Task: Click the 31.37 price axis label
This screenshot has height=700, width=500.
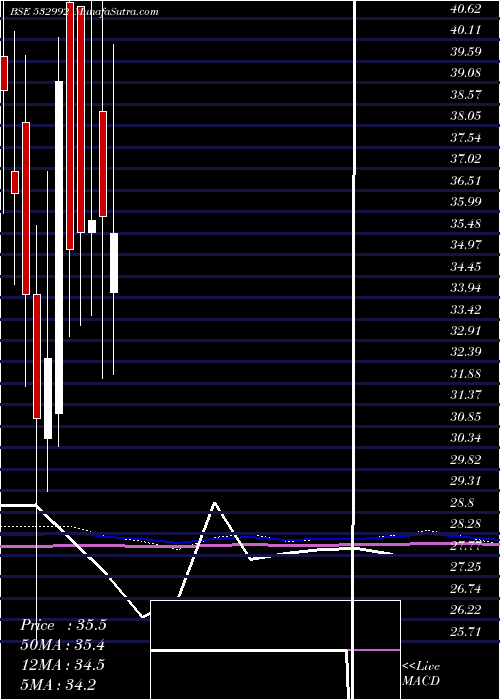Action: (466, 395)
